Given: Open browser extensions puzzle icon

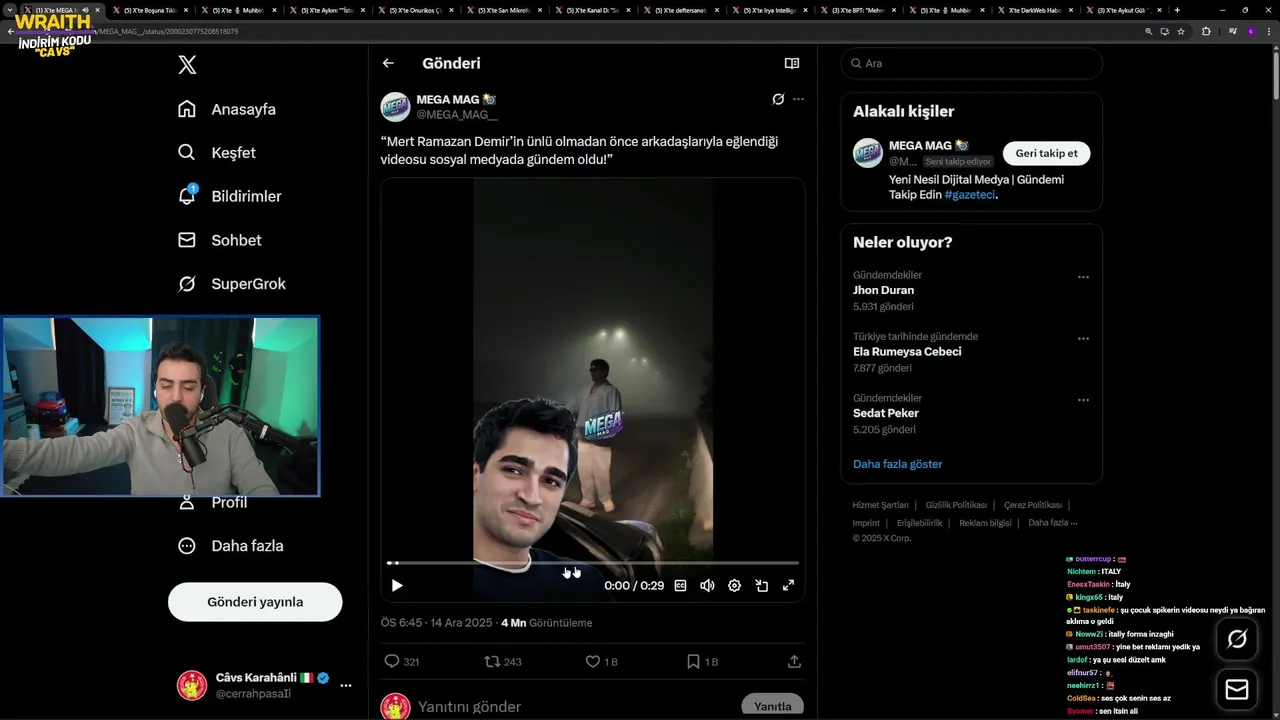Looking at the screenshot, I should (x=1206, y=31).
